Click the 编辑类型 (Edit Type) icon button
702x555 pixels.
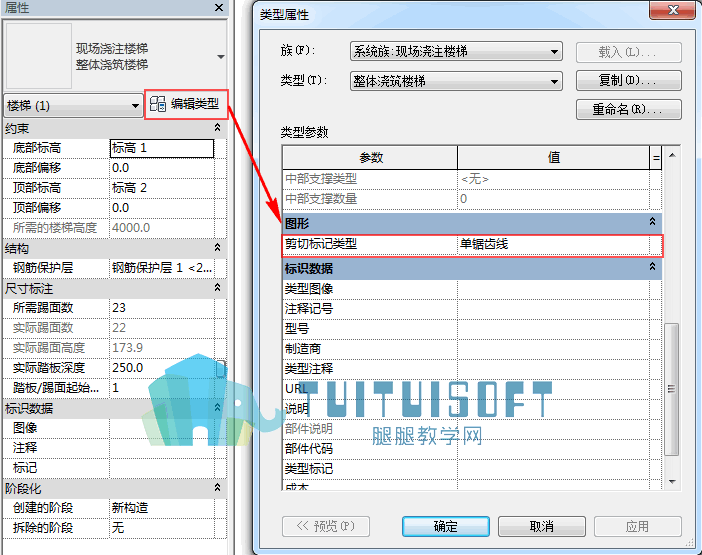186,104
